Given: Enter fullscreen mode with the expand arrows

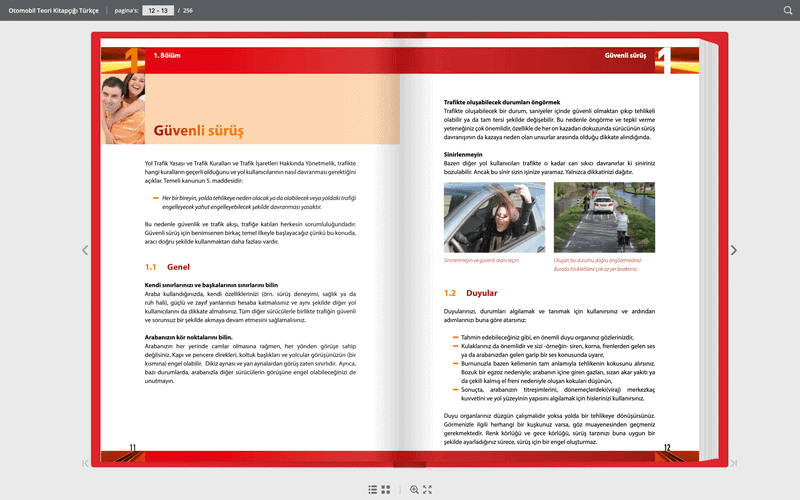Looking at the screenshot, I should click(x=428, y=489).
